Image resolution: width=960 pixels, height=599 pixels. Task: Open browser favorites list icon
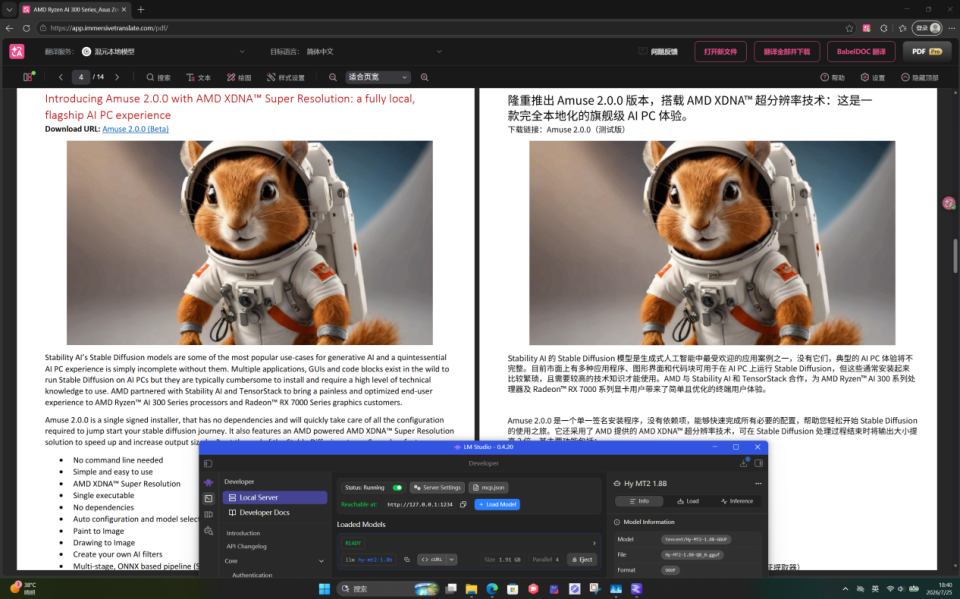[x=902, y=28]
